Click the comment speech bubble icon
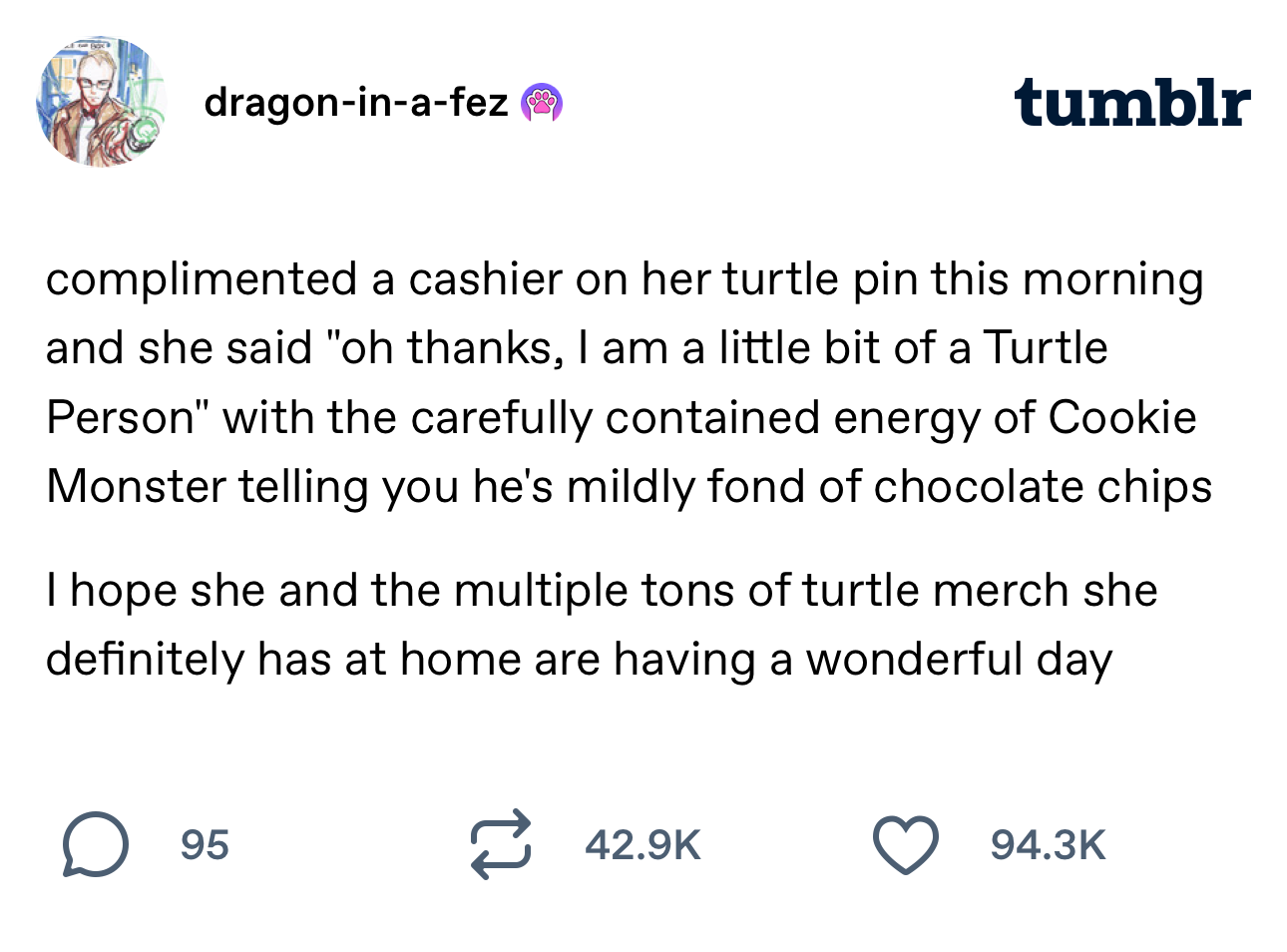The image size is (1287, 952). (95, 844)
